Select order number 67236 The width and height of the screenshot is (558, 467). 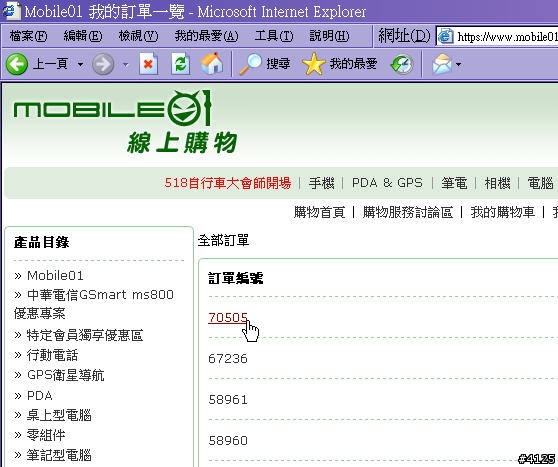[228, 358]
